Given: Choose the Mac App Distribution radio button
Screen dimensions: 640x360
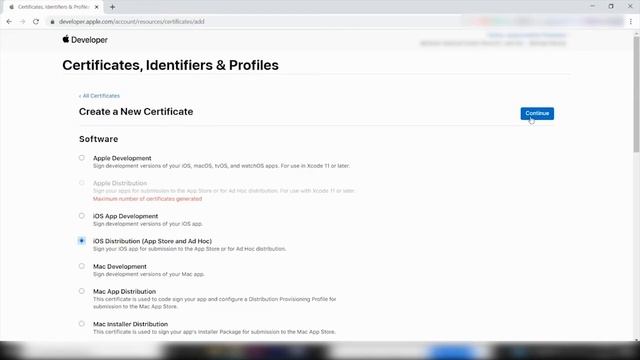Looking at the screenshot, I should [x=82, y=291].
